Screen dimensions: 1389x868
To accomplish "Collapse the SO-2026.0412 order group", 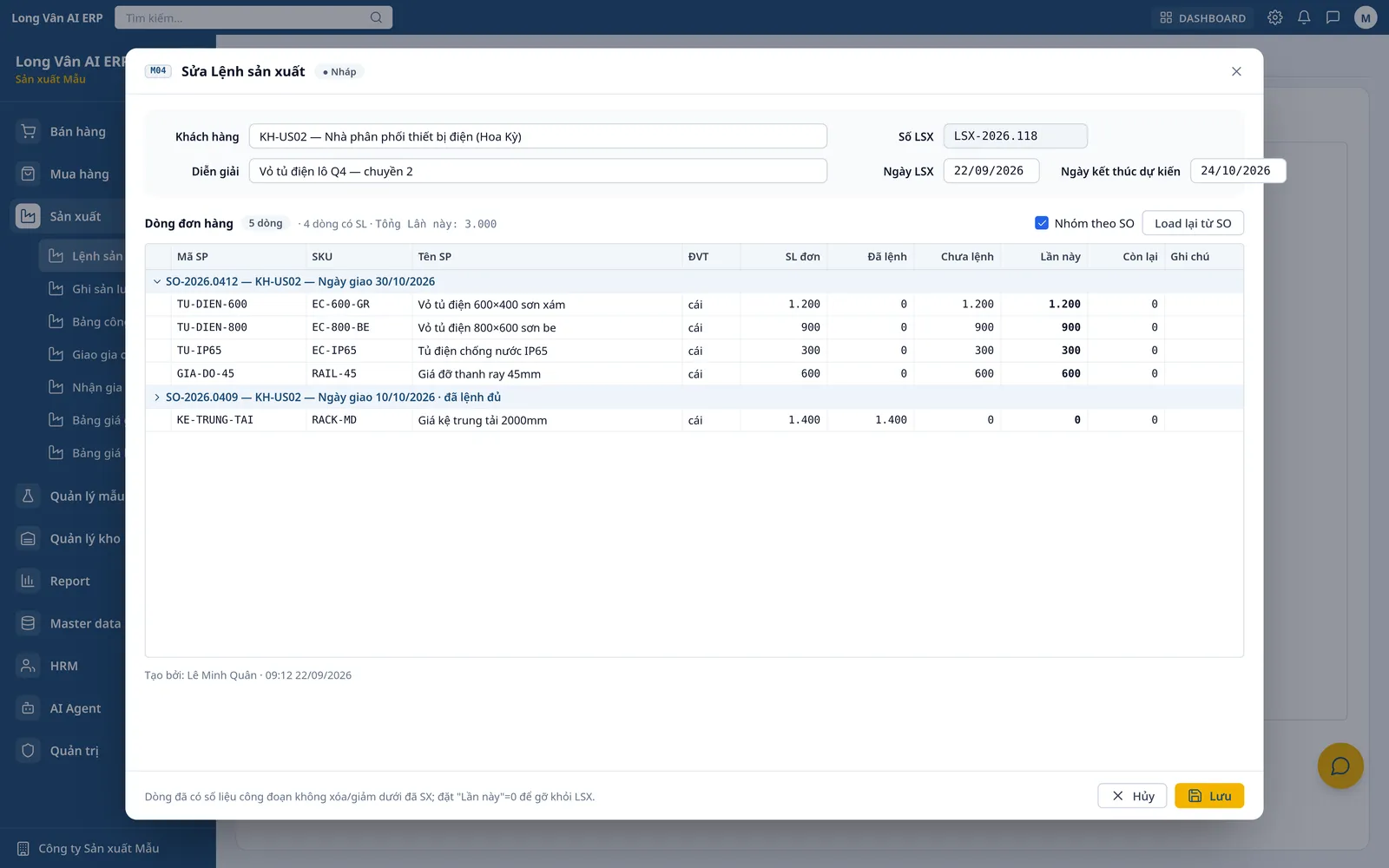I will coord(157,281).
